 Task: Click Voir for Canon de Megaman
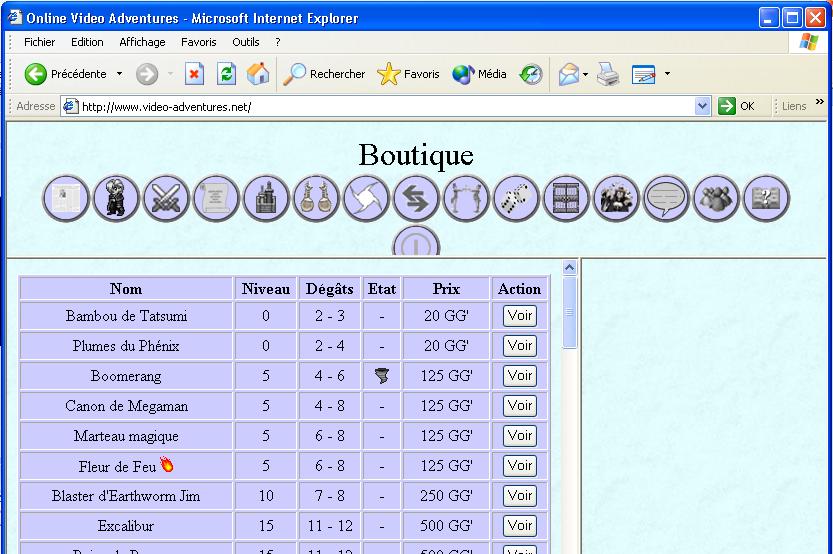[x=520, y=406]
